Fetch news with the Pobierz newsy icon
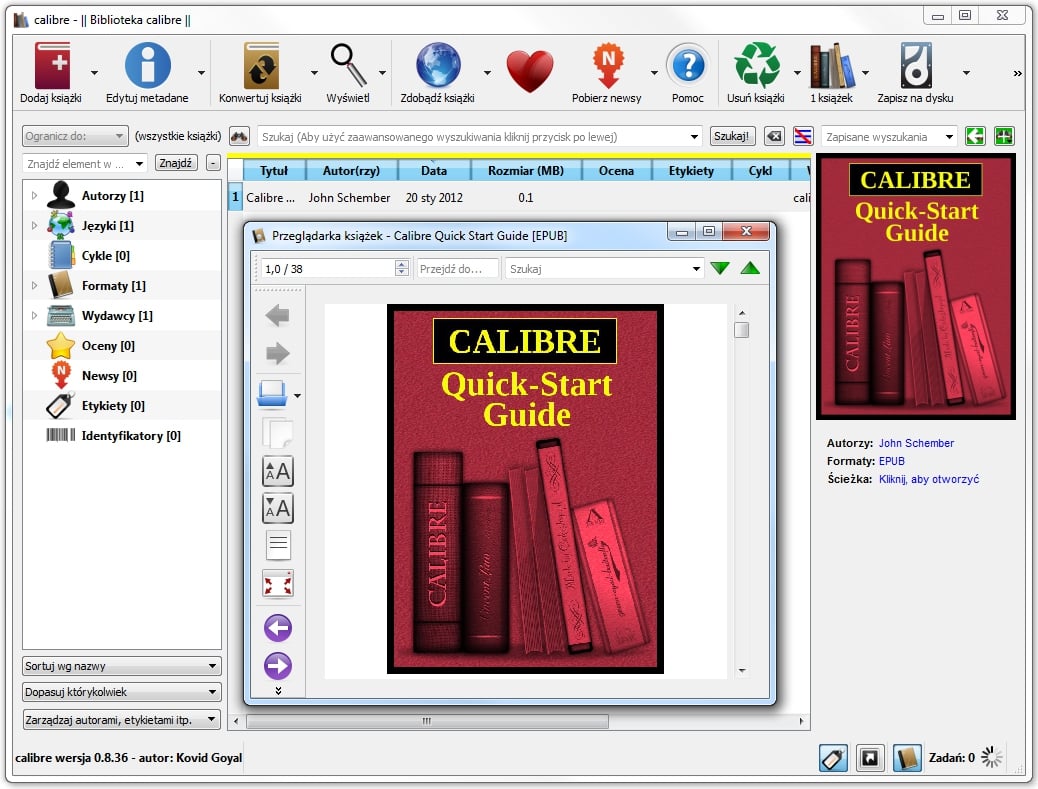Image resolution: width=1038 pixels, height=789 pixels. 608,65
